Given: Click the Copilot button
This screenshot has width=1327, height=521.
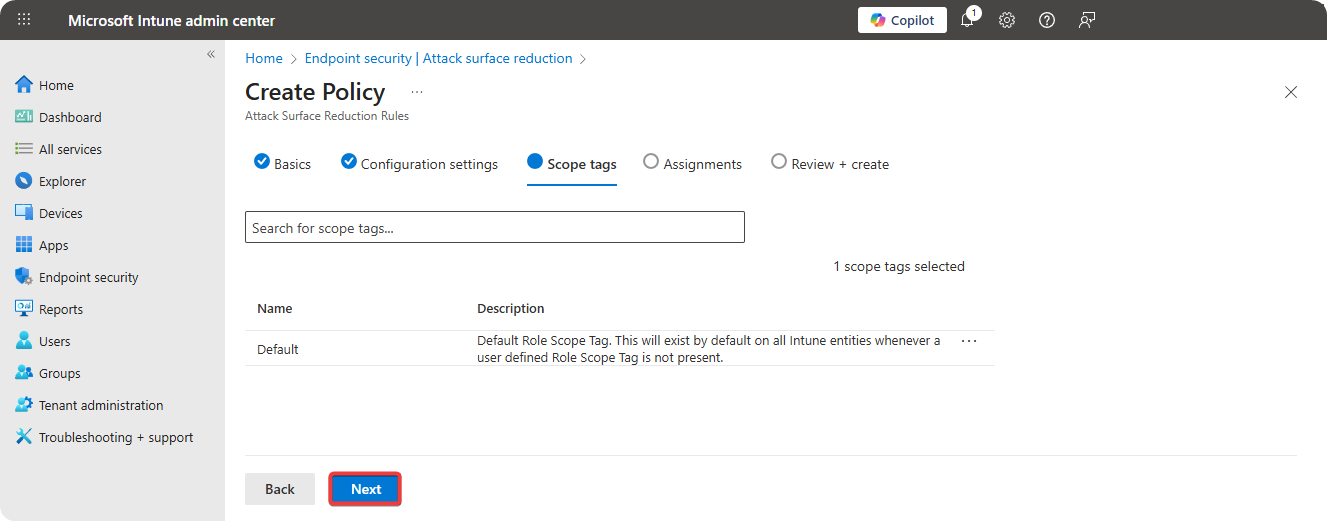Looking at the screenshot, I should coord(902,20).
